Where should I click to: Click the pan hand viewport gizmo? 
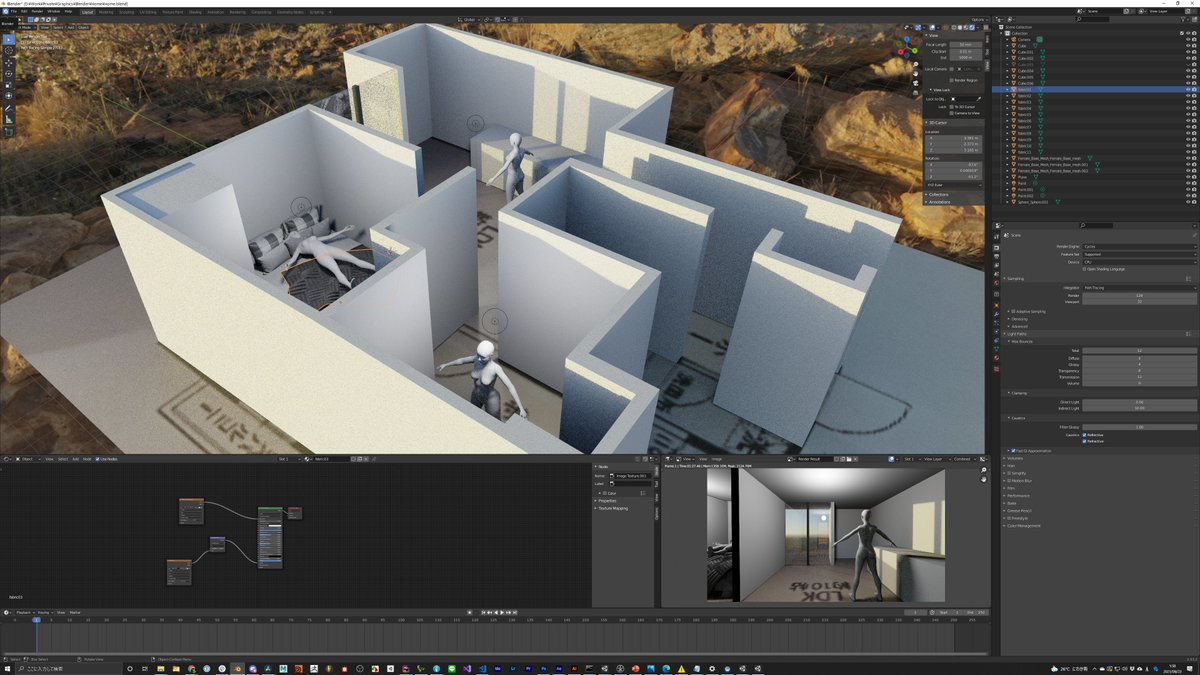pos(916,74)
